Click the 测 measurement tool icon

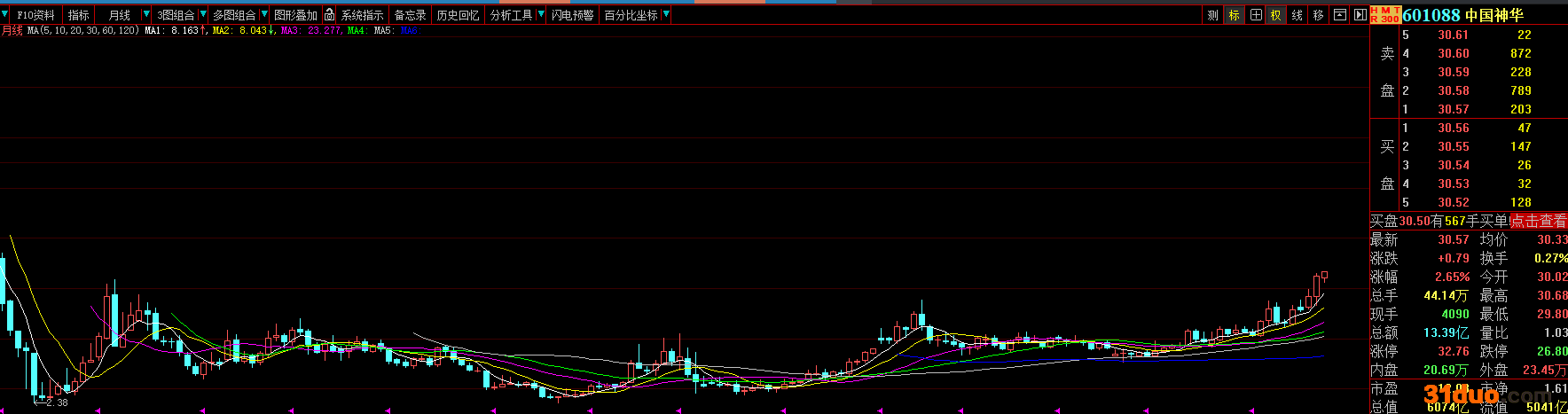pyautogui.click(x=1212, y=15)
